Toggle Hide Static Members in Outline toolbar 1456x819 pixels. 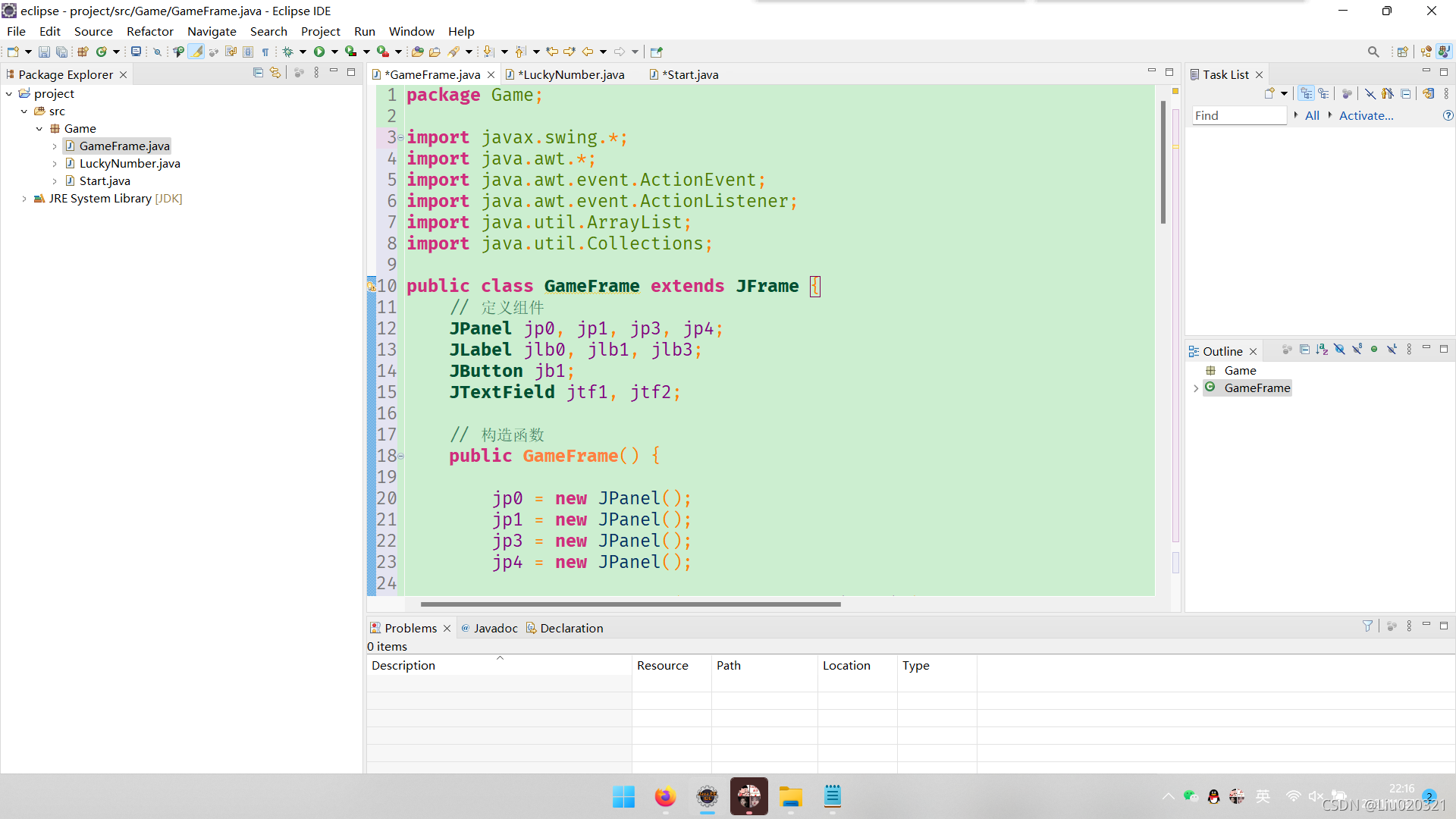[x=1357, y=350]
